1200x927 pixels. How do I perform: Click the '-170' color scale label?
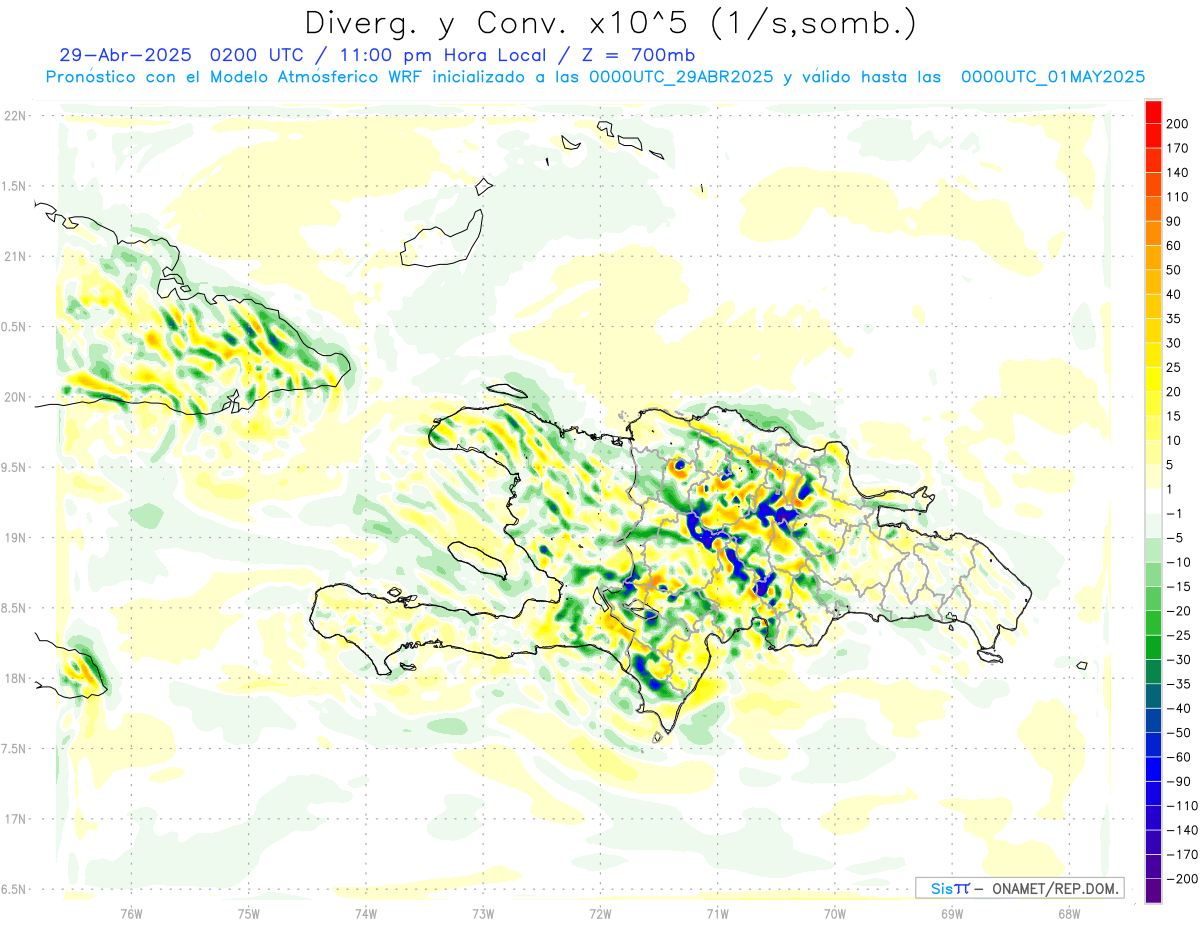coord(1181,856)
